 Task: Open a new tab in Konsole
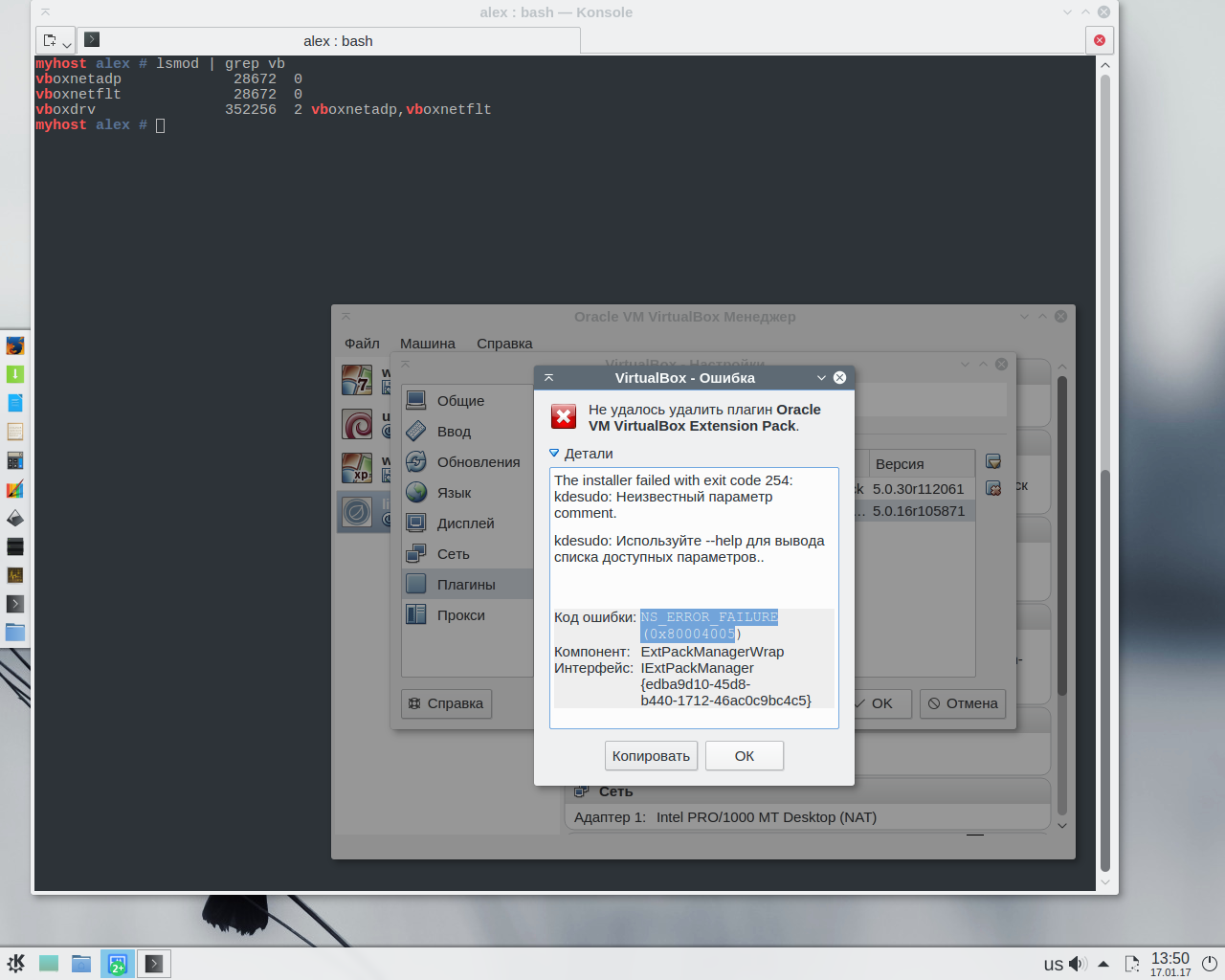50,41
